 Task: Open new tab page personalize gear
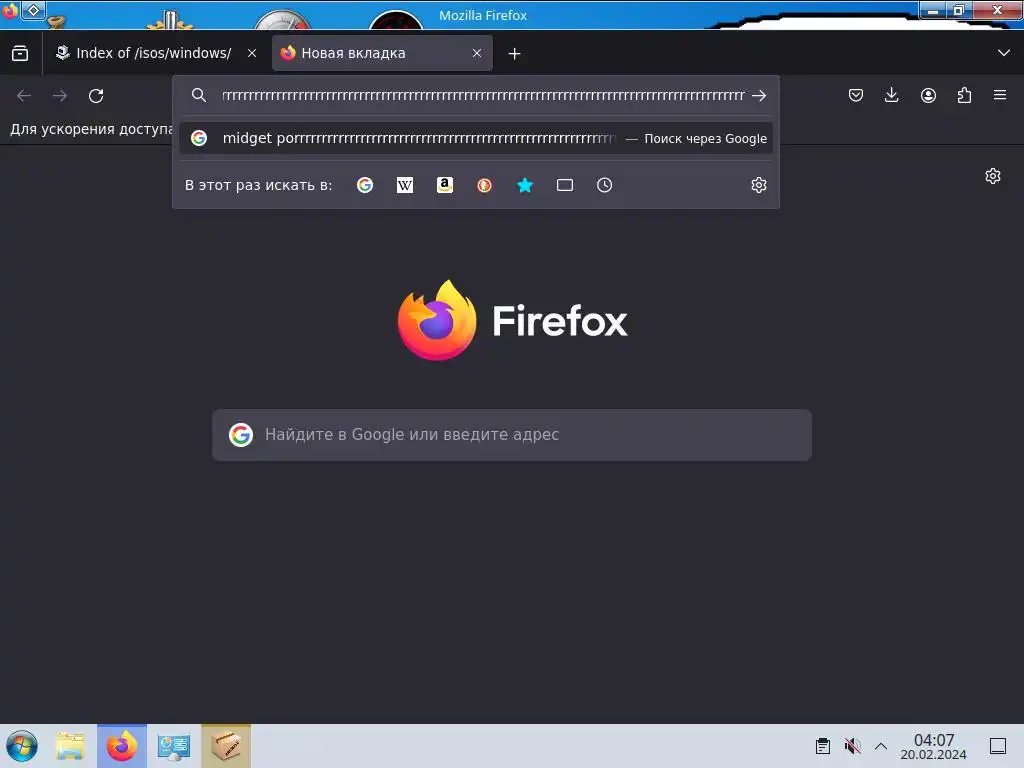(993, 176)
